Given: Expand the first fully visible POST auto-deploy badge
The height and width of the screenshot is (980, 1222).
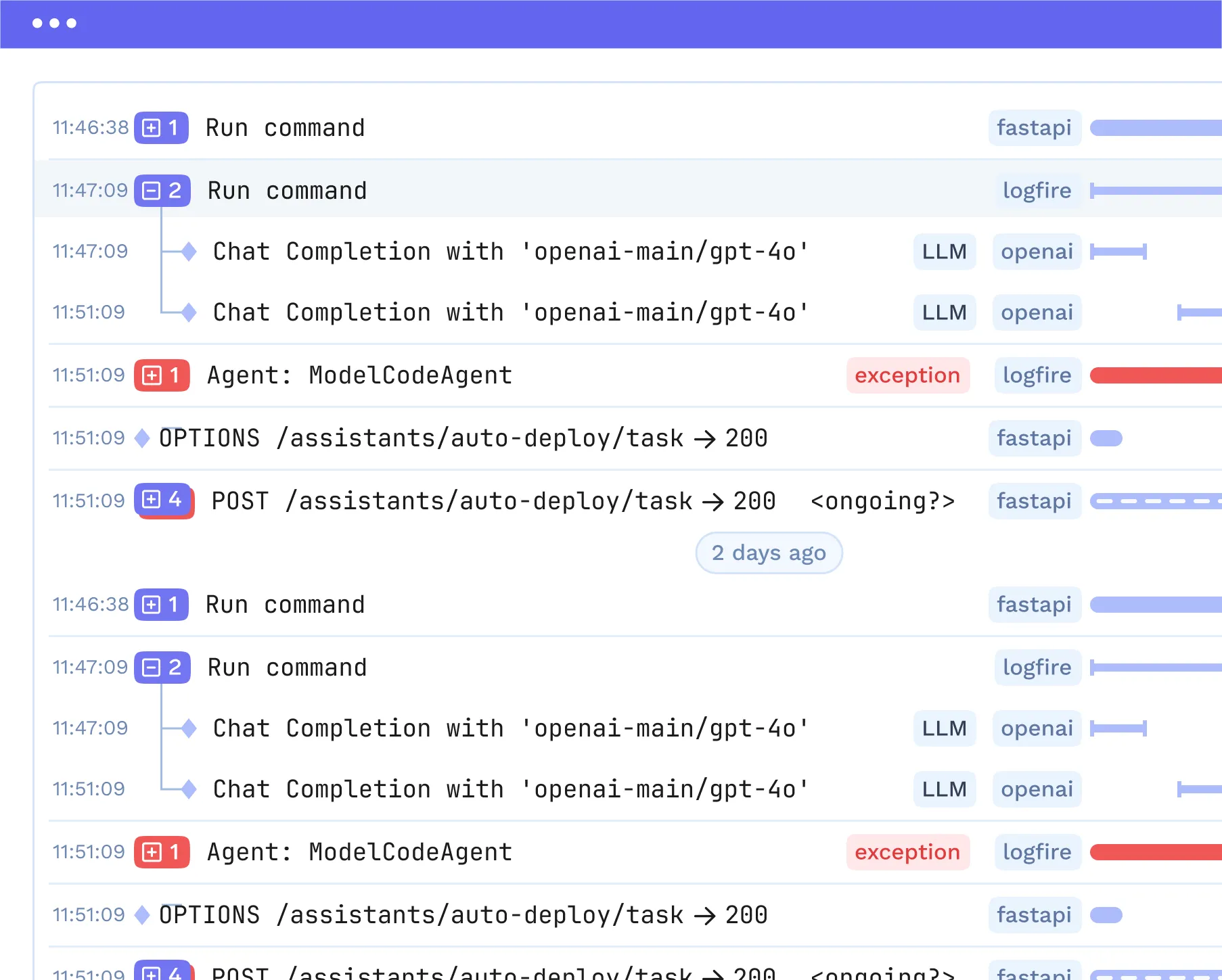Looking at the screenshot, I should click(163, 500).
